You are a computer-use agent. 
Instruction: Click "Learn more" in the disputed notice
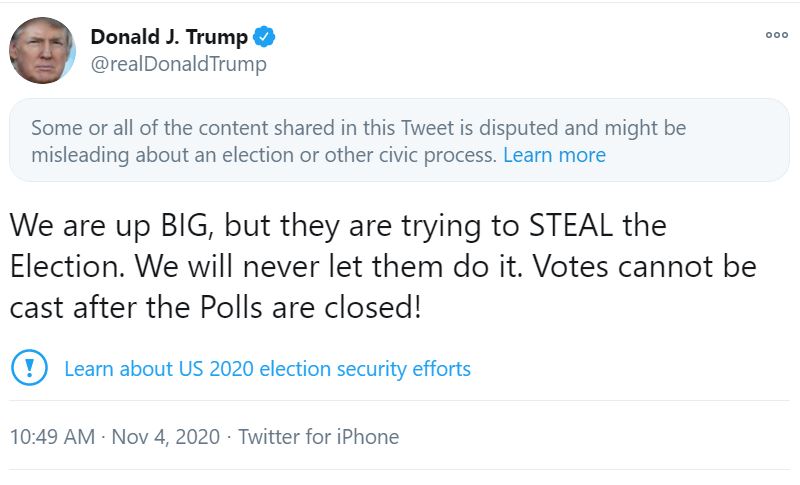tap(554, 155)
